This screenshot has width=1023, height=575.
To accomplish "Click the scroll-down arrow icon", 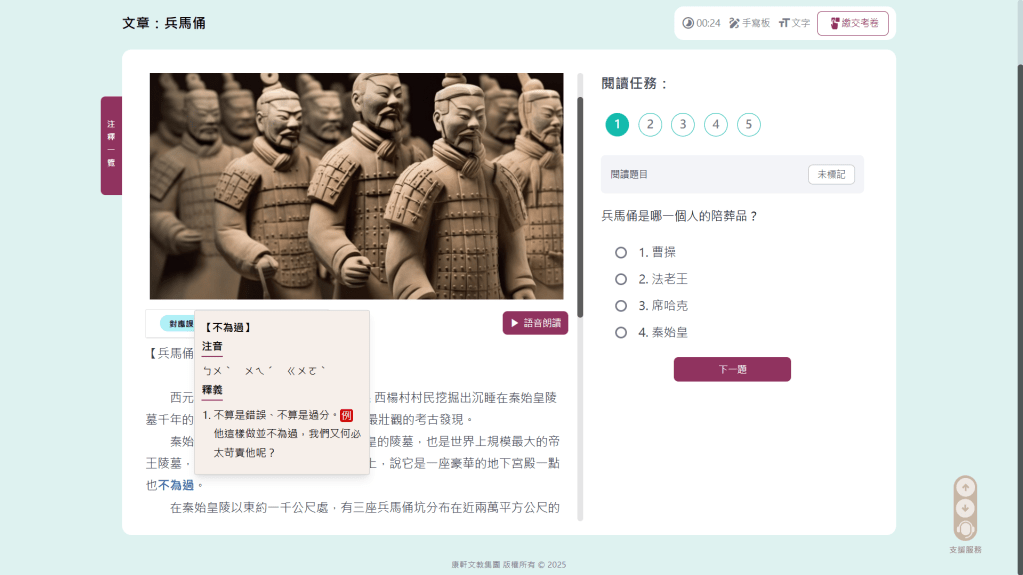I will point(965,508).
